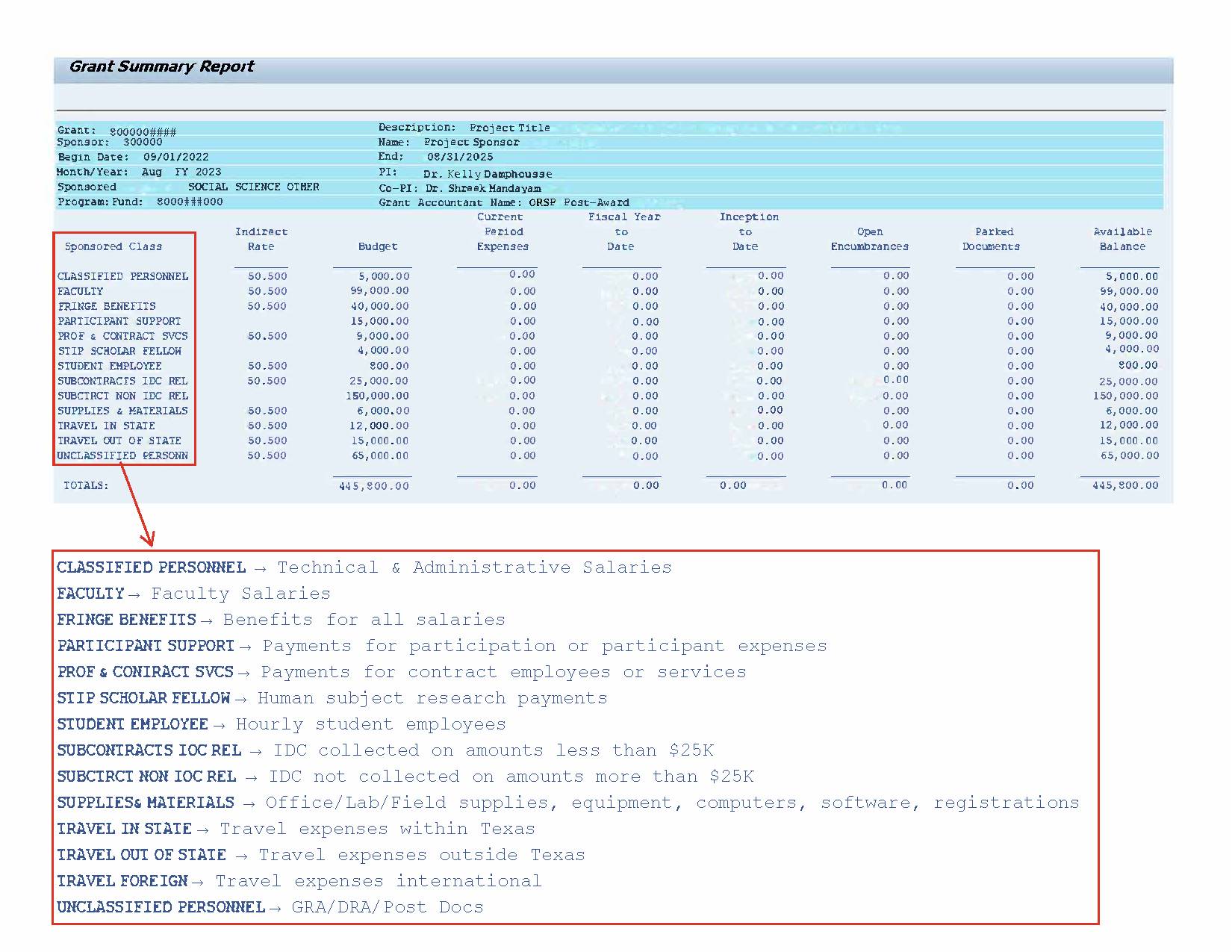This screenshot has height=952, width=1232.
Task: Select the 'Indirect Rate' column header
Action: (x=261, y=239)
